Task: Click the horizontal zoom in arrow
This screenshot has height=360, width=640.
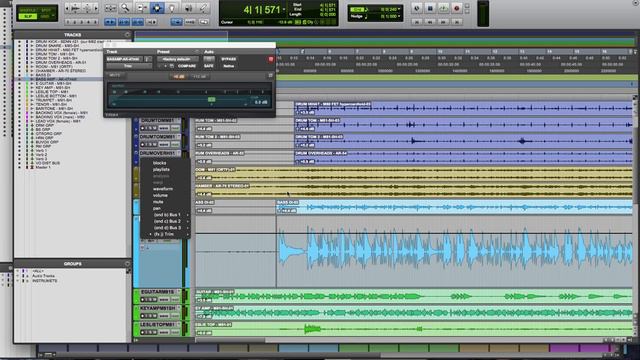Action: (96, 8)
